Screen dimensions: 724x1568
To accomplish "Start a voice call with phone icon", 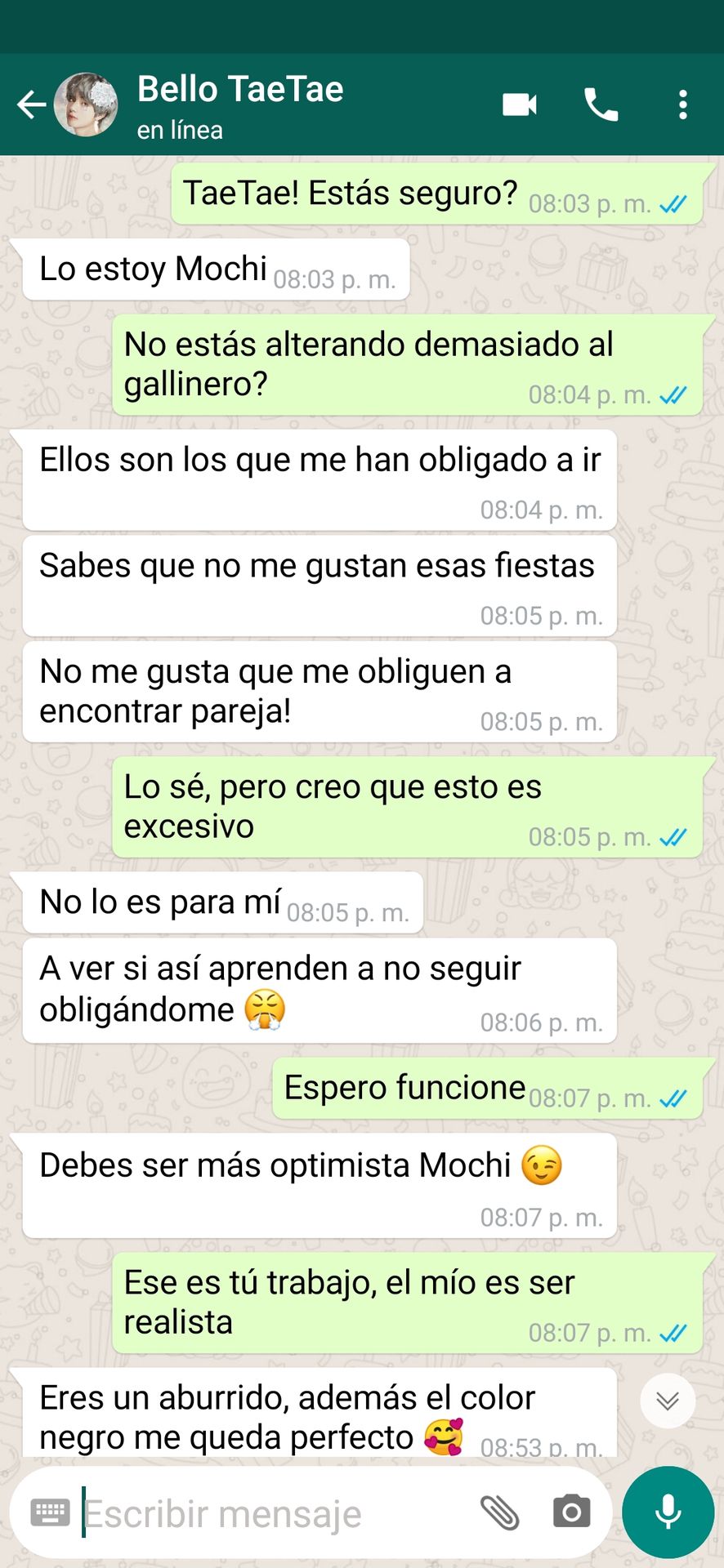I will click(601, 105).
